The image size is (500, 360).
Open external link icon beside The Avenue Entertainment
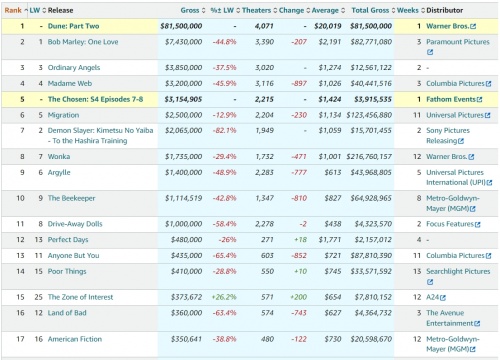[477, 324]
